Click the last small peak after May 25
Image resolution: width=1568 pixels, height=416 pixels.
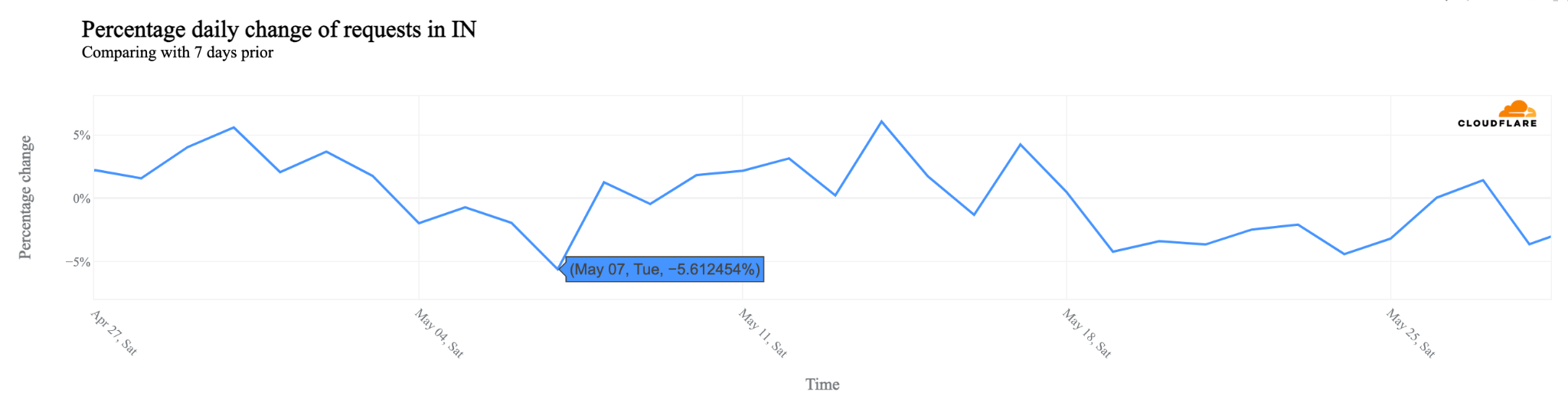tap(1483, 180)
